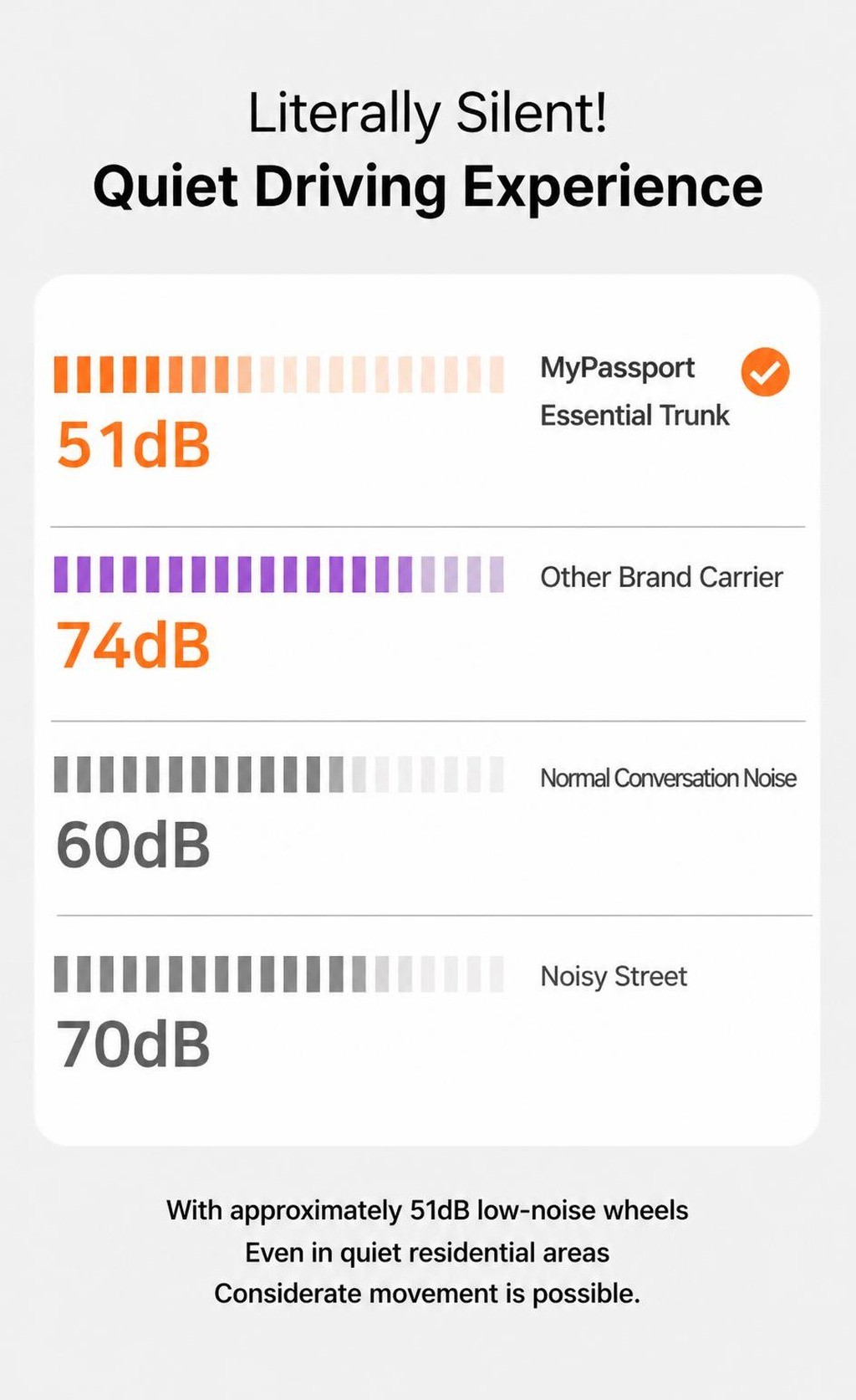Click the gray 60dB level bar
856x1400 pixels.
coord(279,774)
